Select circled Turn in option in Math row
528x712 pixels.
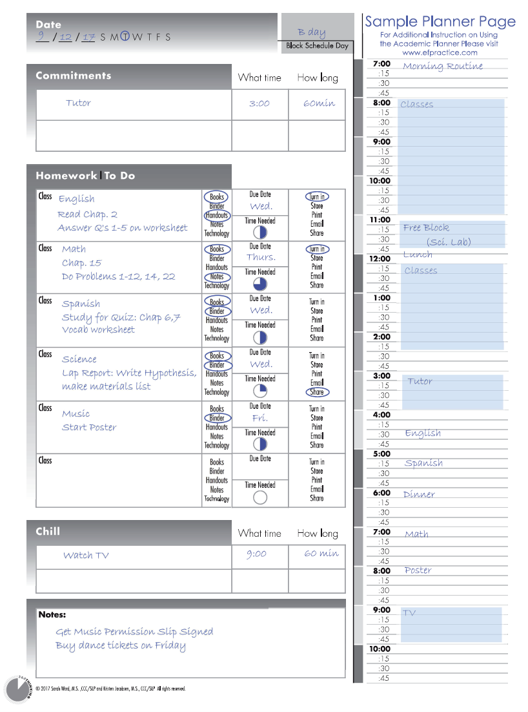(317, 249)
